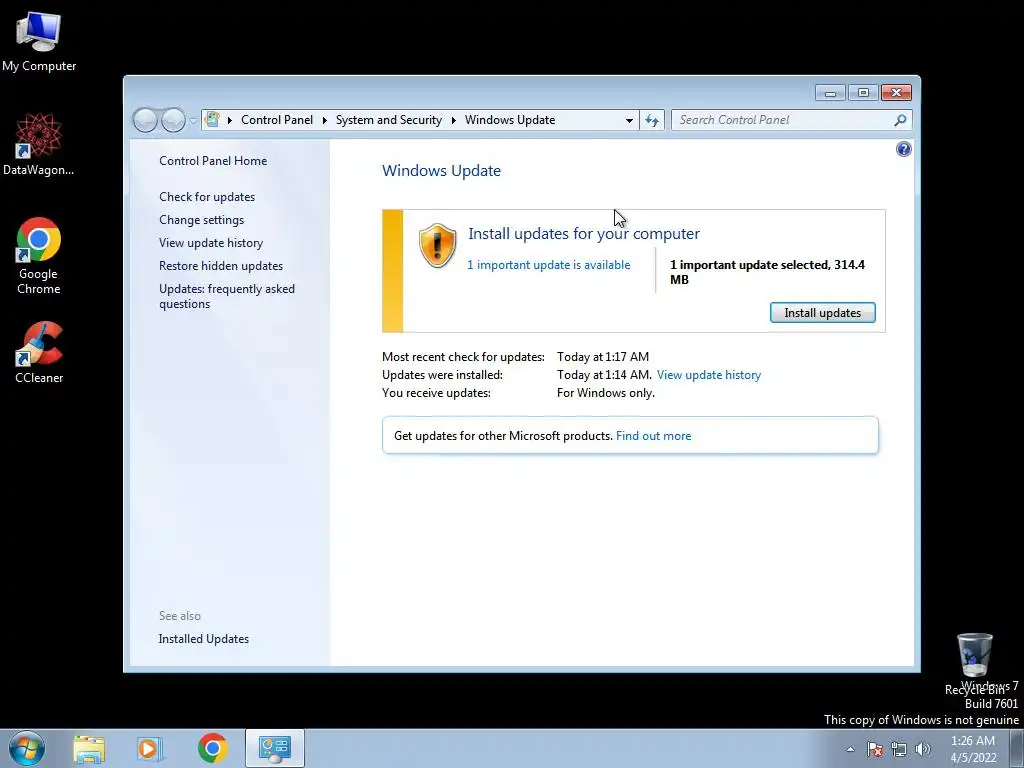Viewport: 1024px width, 768px height.
Task: Open the recent pages dropdown arrow
Action: click(193, 121)
